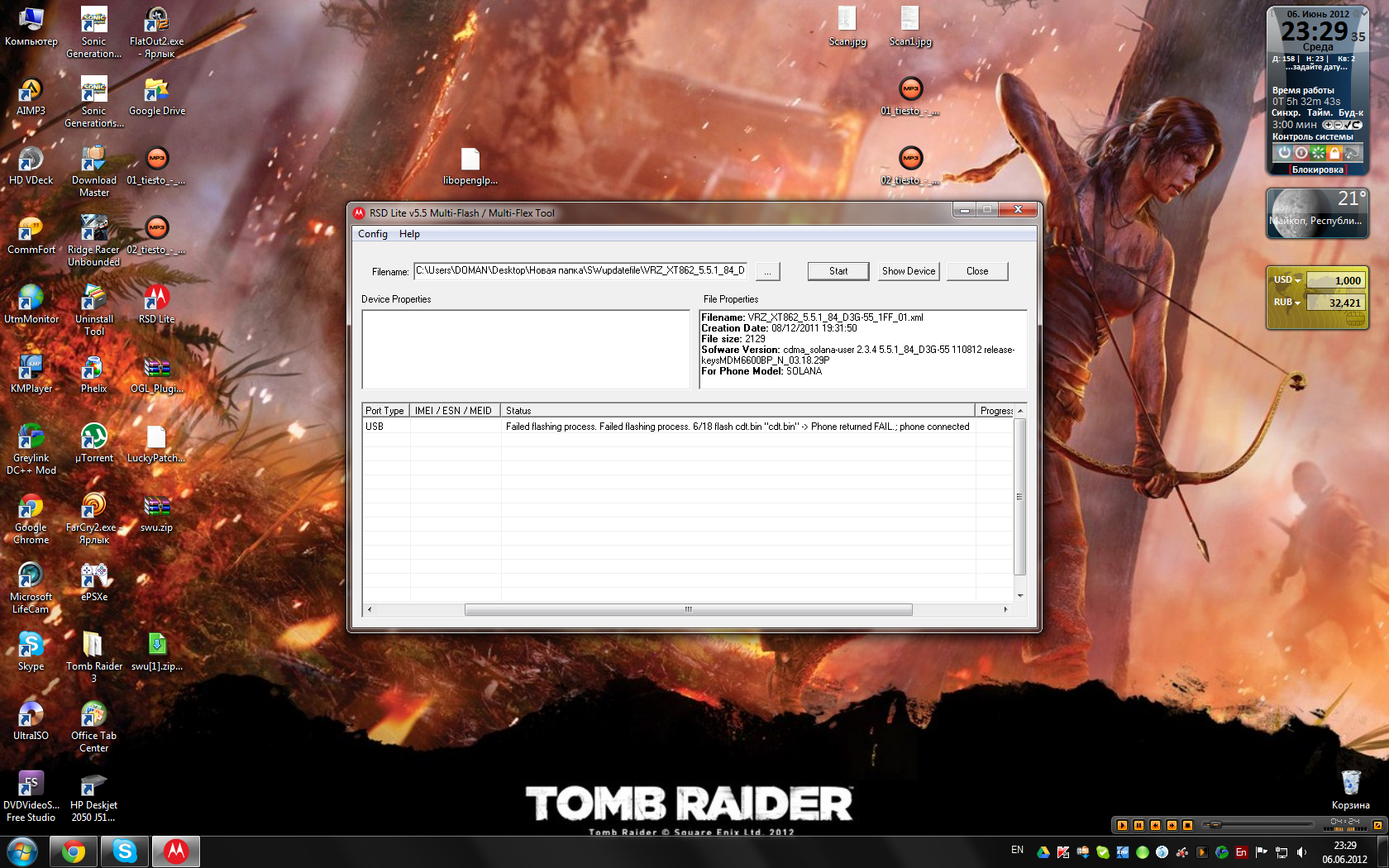This screenshot has height=868, width=1389.
Task: Select the FarCry2.exe shortcut icon
Action: (x=94, y=519)
